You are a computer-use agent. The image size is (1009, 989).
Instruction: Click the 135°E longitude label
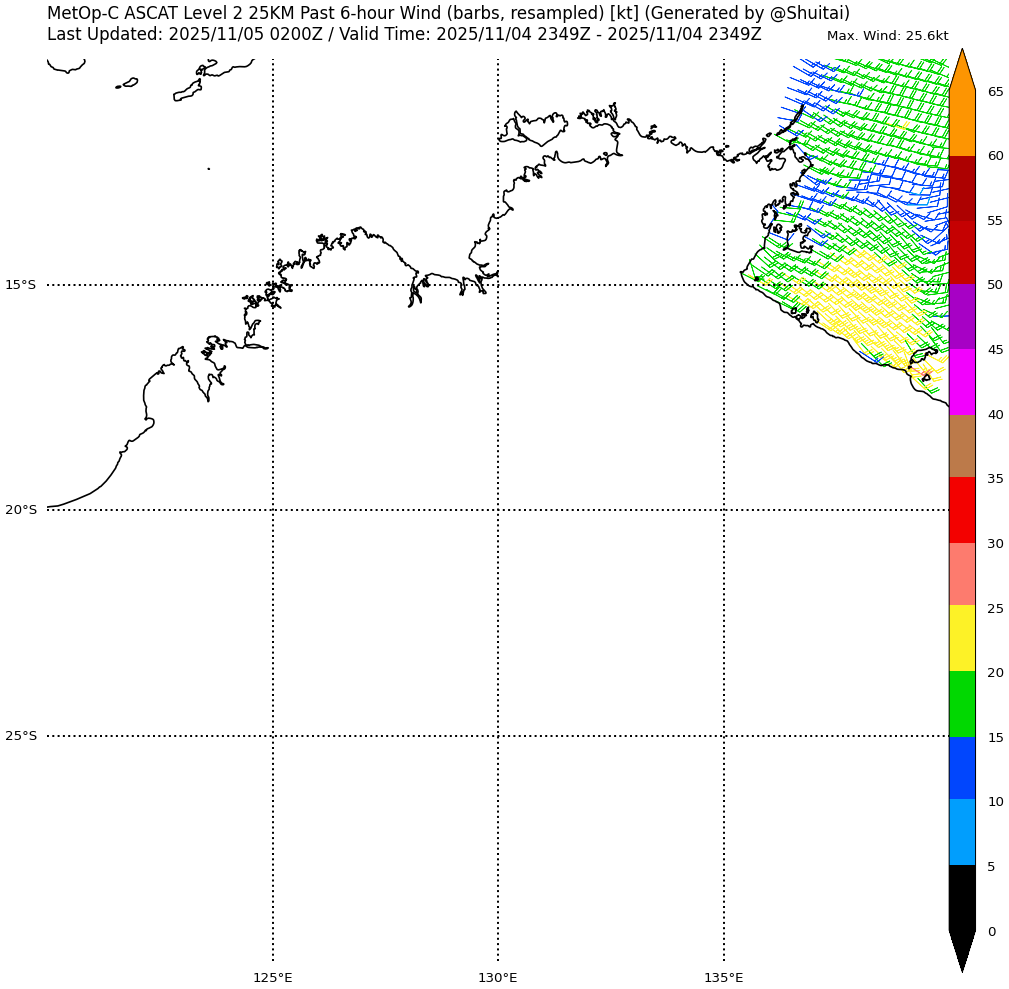[x=724, y=977]
